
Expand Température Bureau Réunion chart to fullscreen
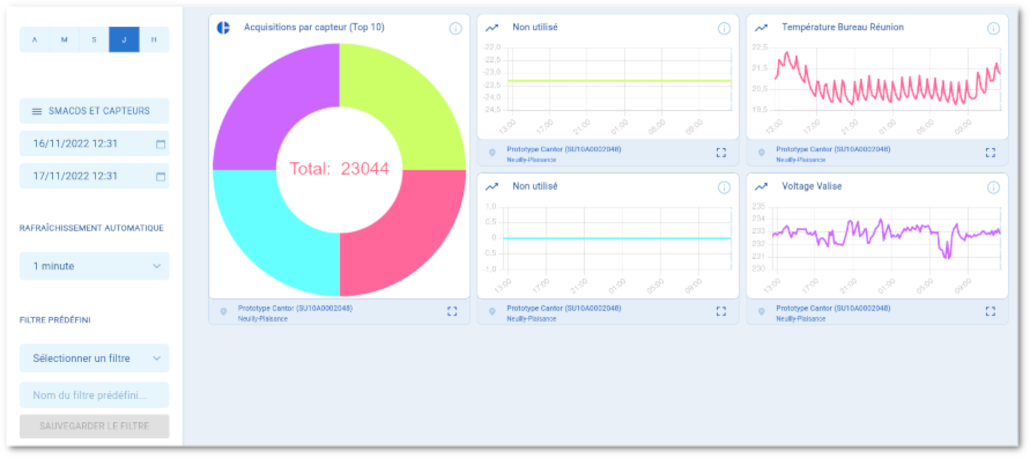(x=990, y=152)
